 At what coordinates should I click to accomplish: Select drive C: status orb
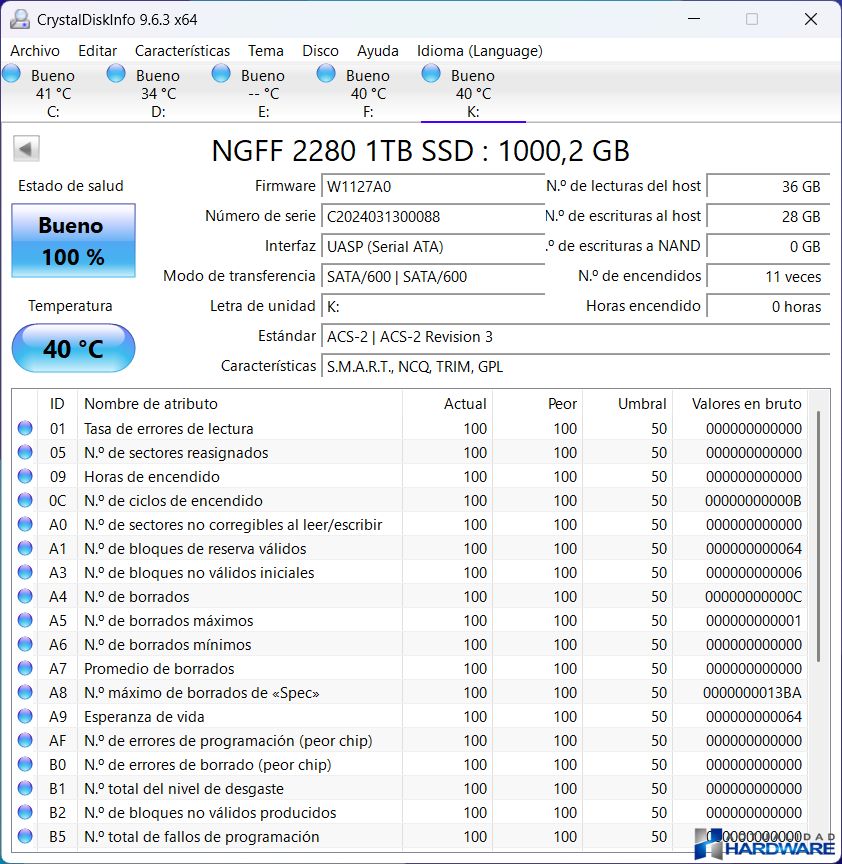tap(12, 74)
